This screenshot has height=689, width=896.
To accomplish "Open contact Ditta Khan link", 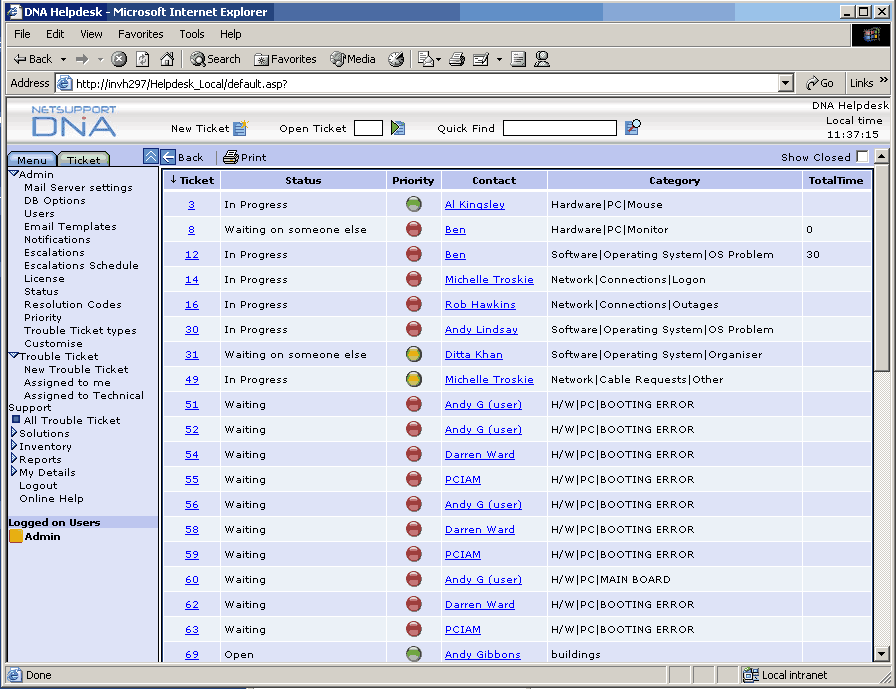I will coord(474,355).
